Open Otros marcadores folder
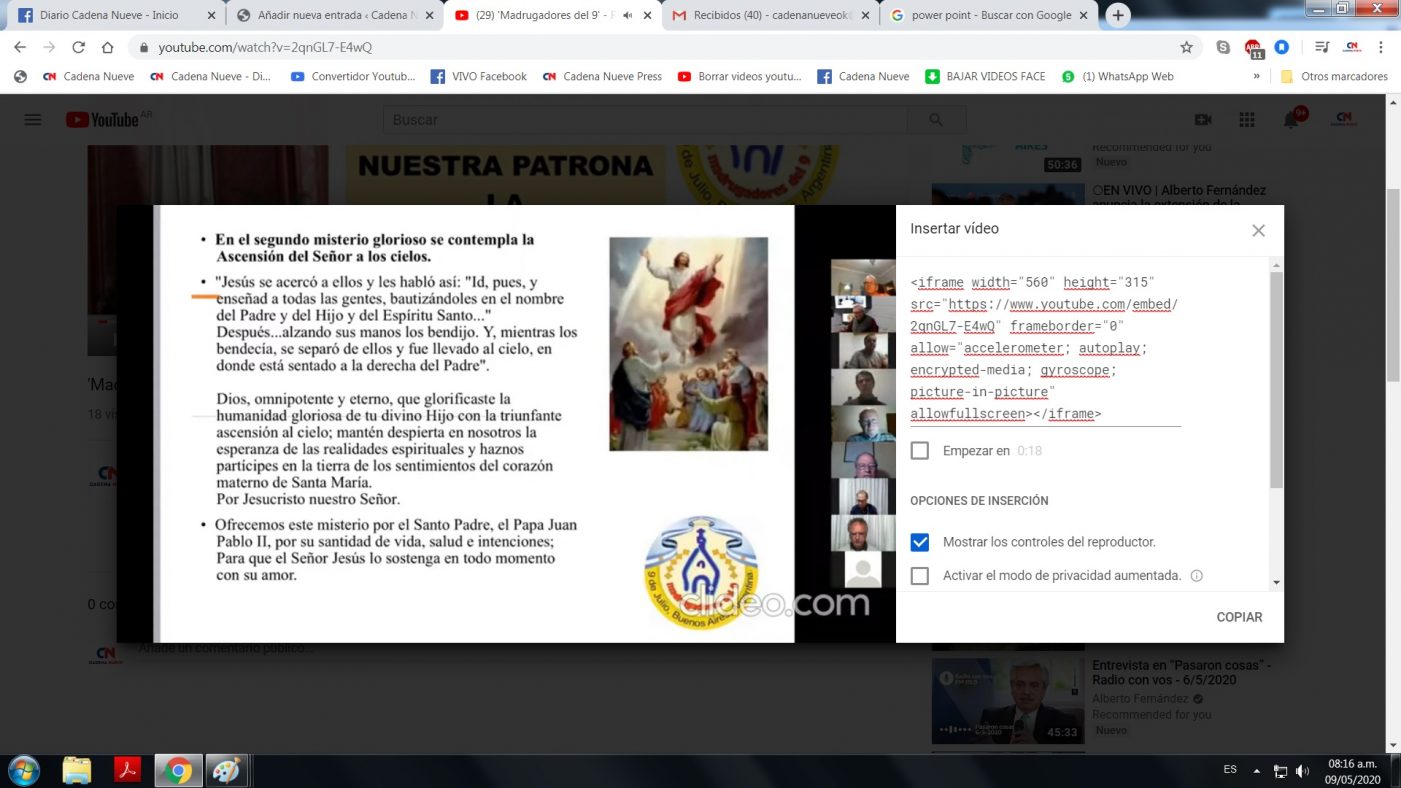Screen dimensions: 1401x788 pos(1334,76)
